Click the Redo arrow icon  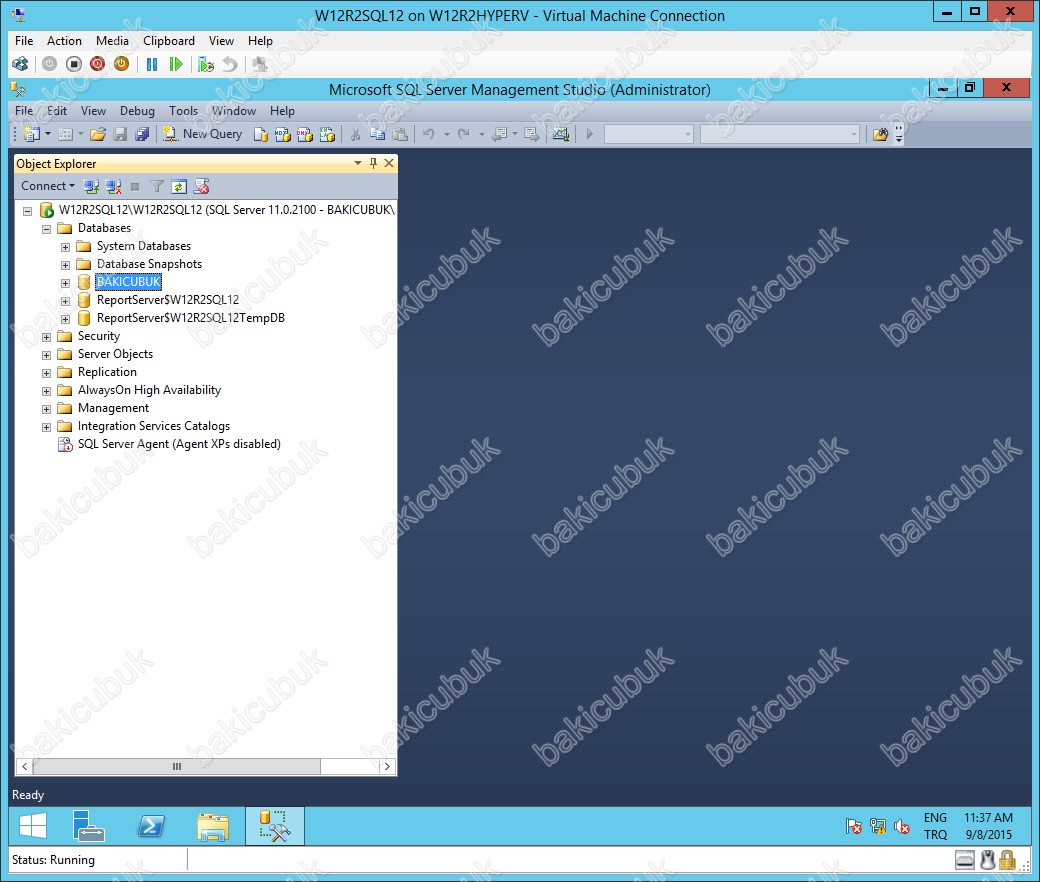coord(464,135)
